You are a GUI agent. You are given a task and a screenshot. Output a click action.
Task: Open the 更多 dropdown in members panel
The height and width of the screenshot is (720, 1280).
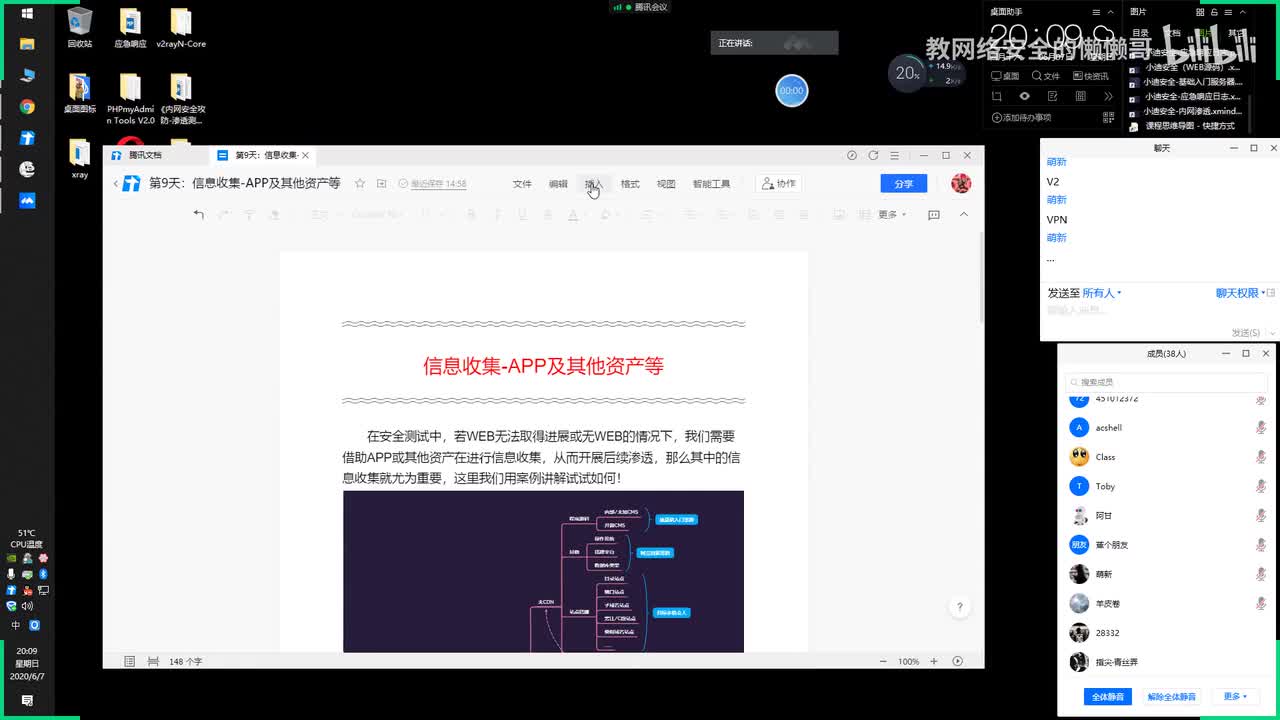coord(1235,696)
